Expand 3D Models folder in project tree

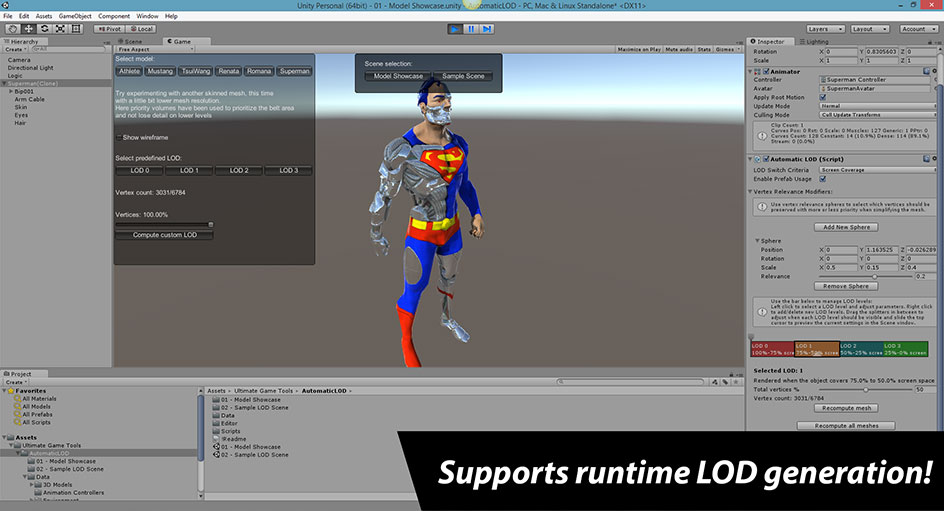coord(32,485)
